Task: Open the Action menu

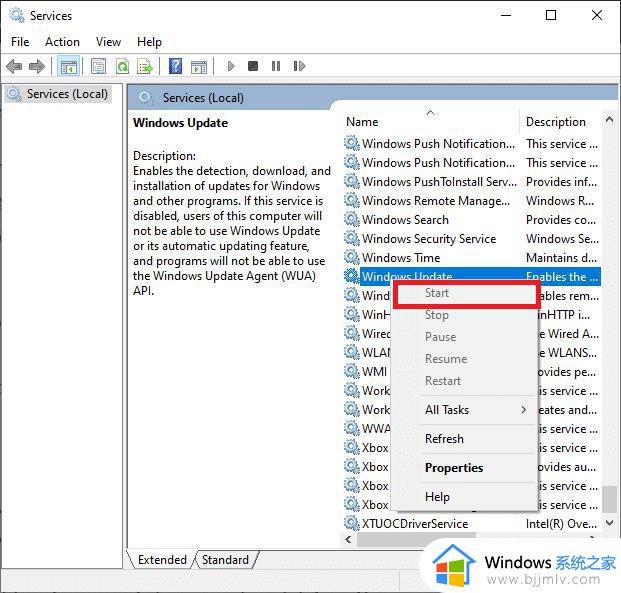Action: click(x=62, y=42)
